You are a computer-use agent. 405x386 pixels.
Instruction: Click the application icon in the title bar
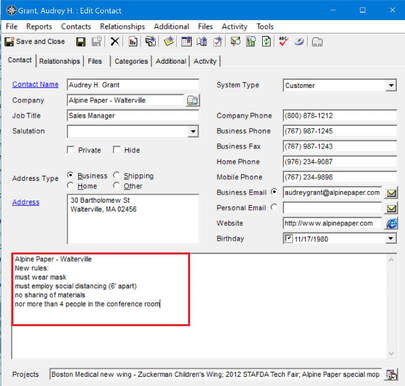coord(12,10)
